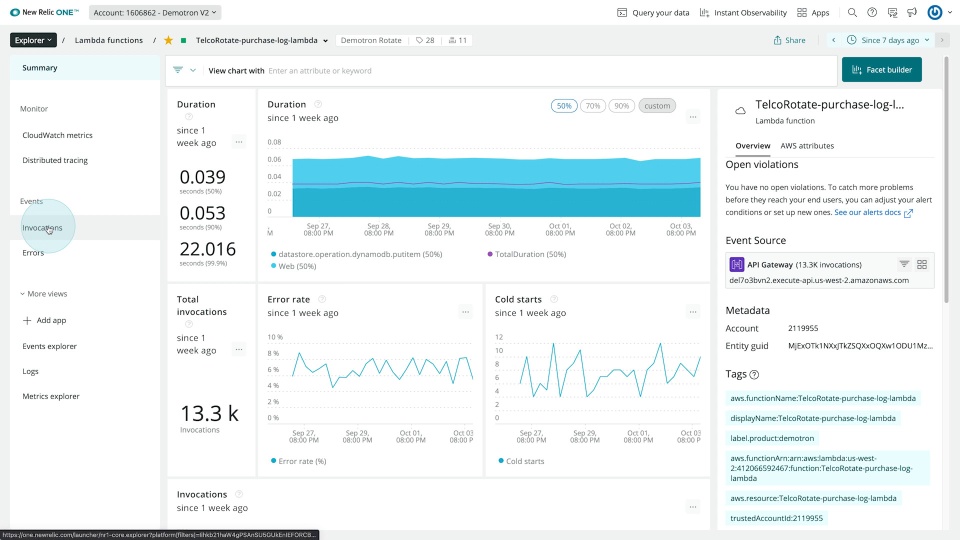The height and width of the screenshot is (540, 960).
Task: Open Lambda functions breadcrumb link
Action: tap(108, 40)
